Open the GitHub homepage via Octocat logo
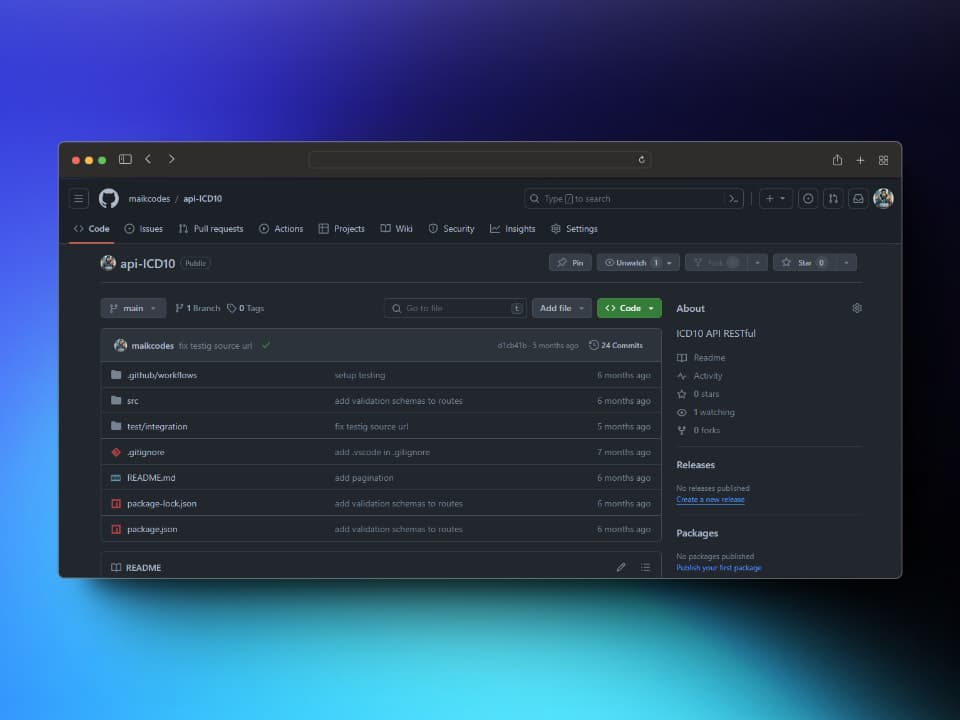 (109, 198)
